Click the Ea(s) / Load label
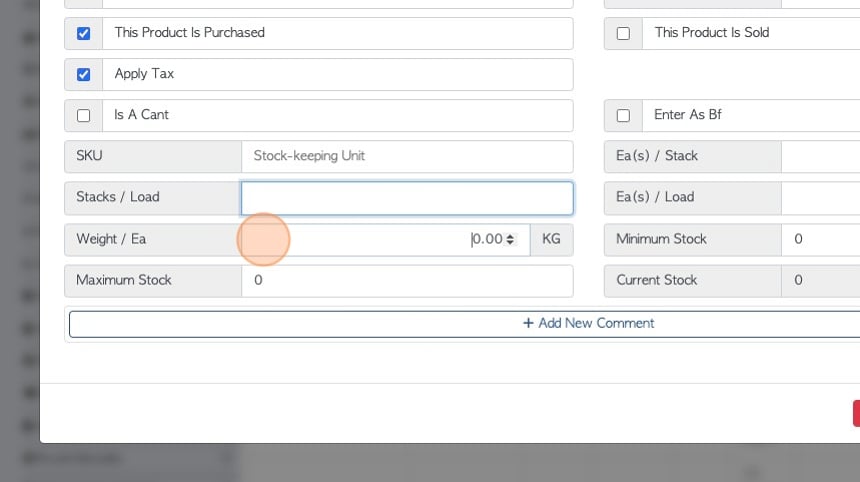Image resolution: width=860 pixels, height=482 pixels. click(693, 198)
